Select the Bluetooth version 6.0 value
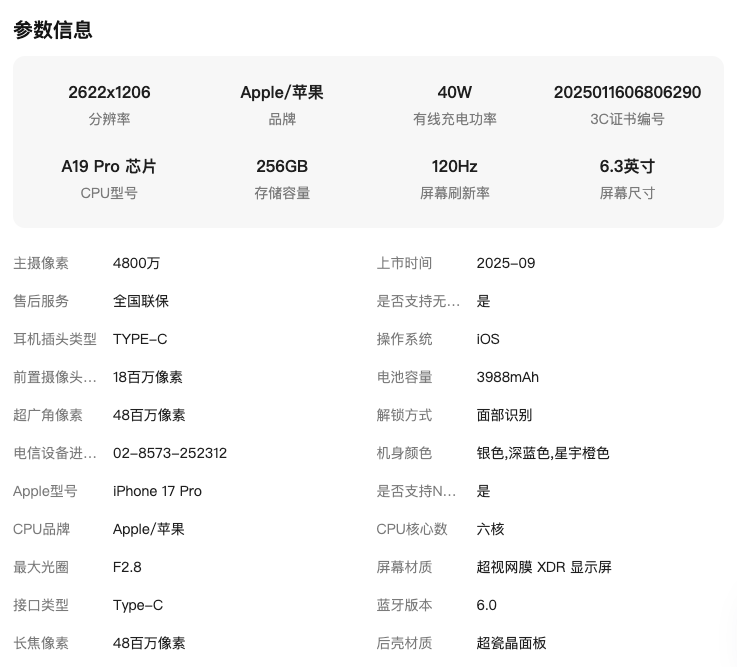Screen dimensions: 737x667 coord(487,605)
